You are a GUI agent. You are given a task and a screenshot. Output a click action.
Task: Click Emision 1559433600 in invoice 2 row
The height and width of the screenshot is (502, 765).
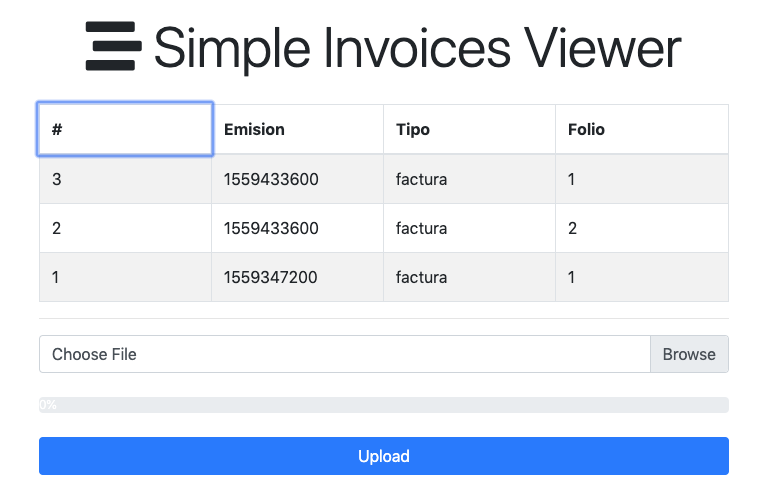tap(298, 228)
